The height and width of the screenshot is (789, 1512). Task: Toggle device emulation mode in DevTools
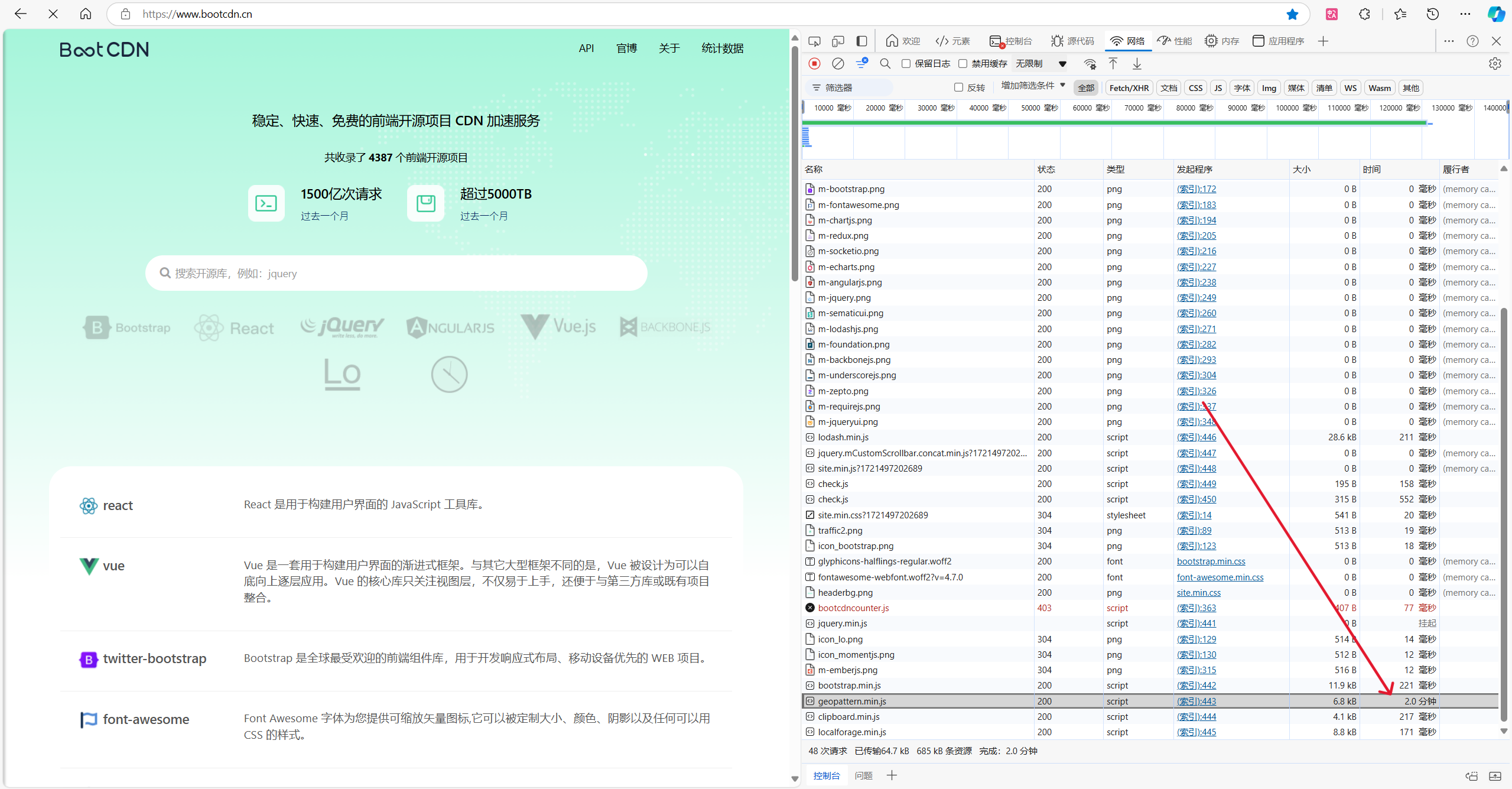(x=838, y=41)
